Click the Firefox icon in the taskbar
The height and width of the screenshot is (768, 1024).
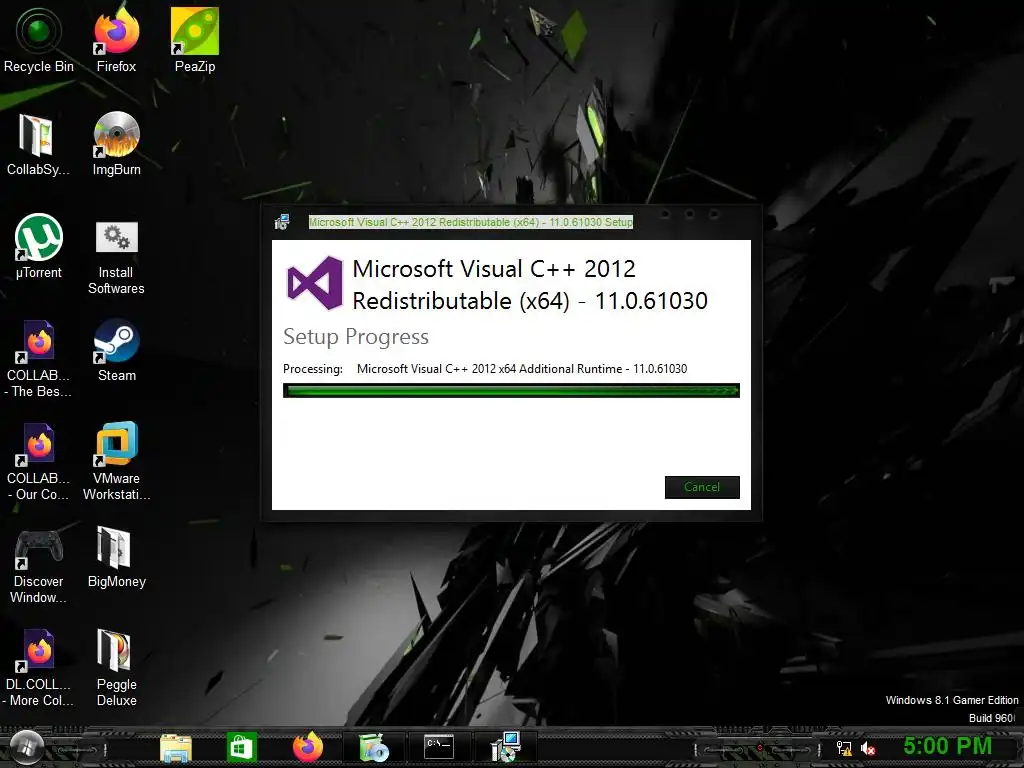(308, 746)
